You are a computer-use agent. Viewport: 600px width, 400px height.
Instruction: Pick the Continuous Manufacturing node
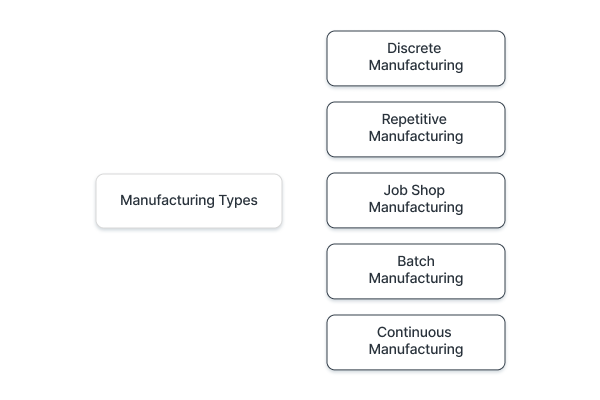pyautogui.click(x=416, y=342)
